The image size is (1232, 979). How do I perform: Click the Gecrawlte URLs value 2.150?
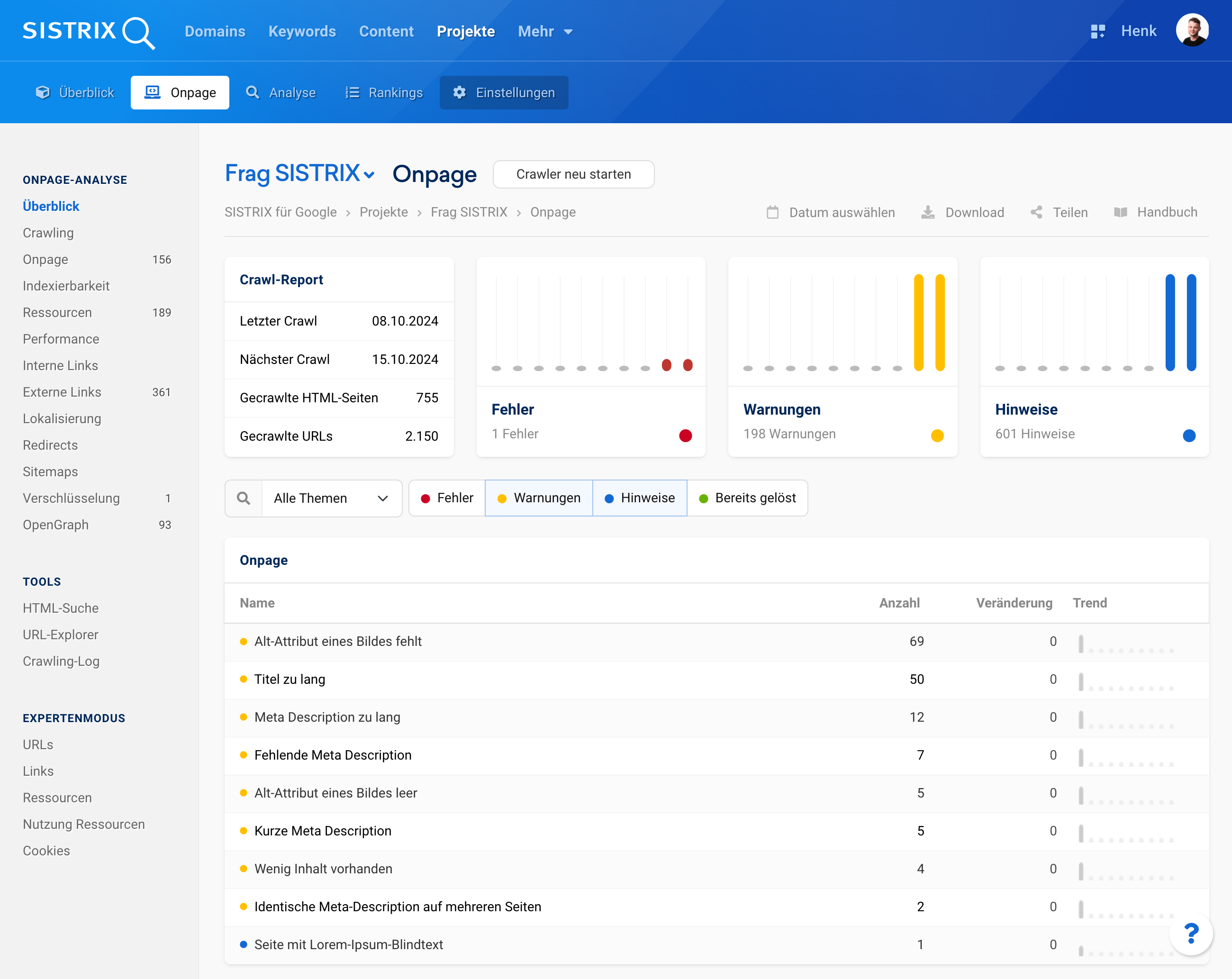(x=421, y=436)
